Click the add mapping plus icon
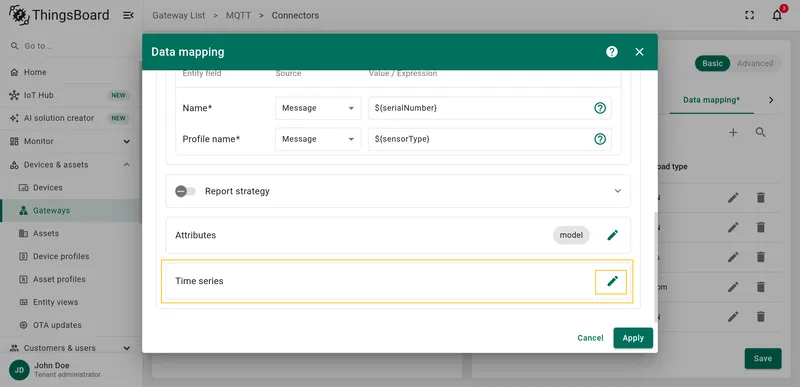Image resolution: width=800 pixels, height=387 pixels. [733, 133]
